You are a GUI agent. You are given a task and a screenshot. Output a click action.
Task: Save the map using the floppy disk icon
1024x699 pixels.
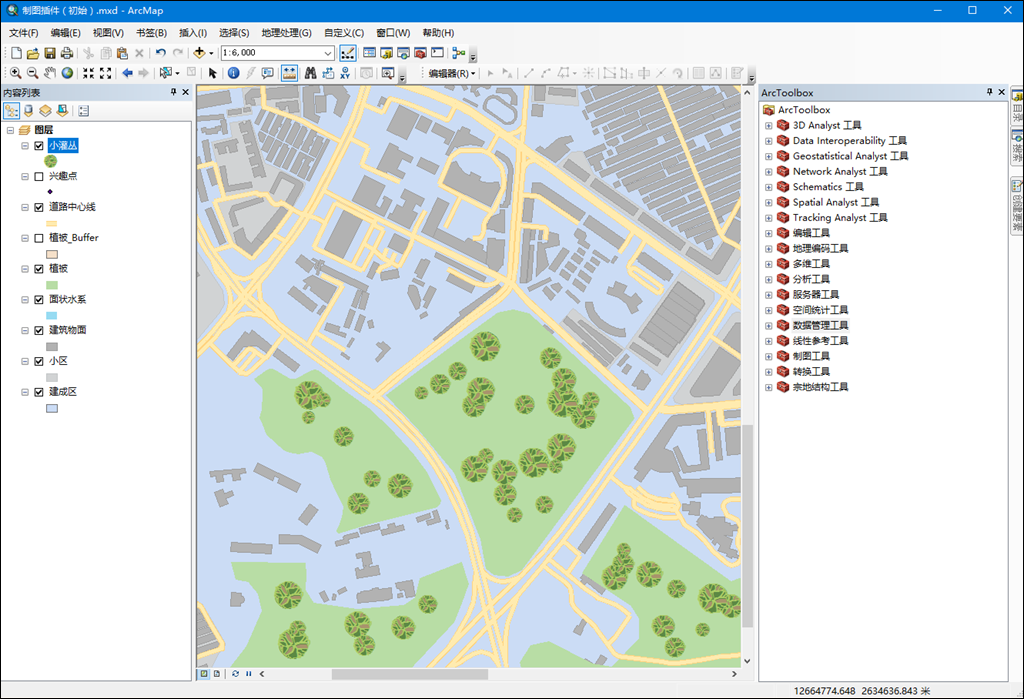tap(50, 53)
